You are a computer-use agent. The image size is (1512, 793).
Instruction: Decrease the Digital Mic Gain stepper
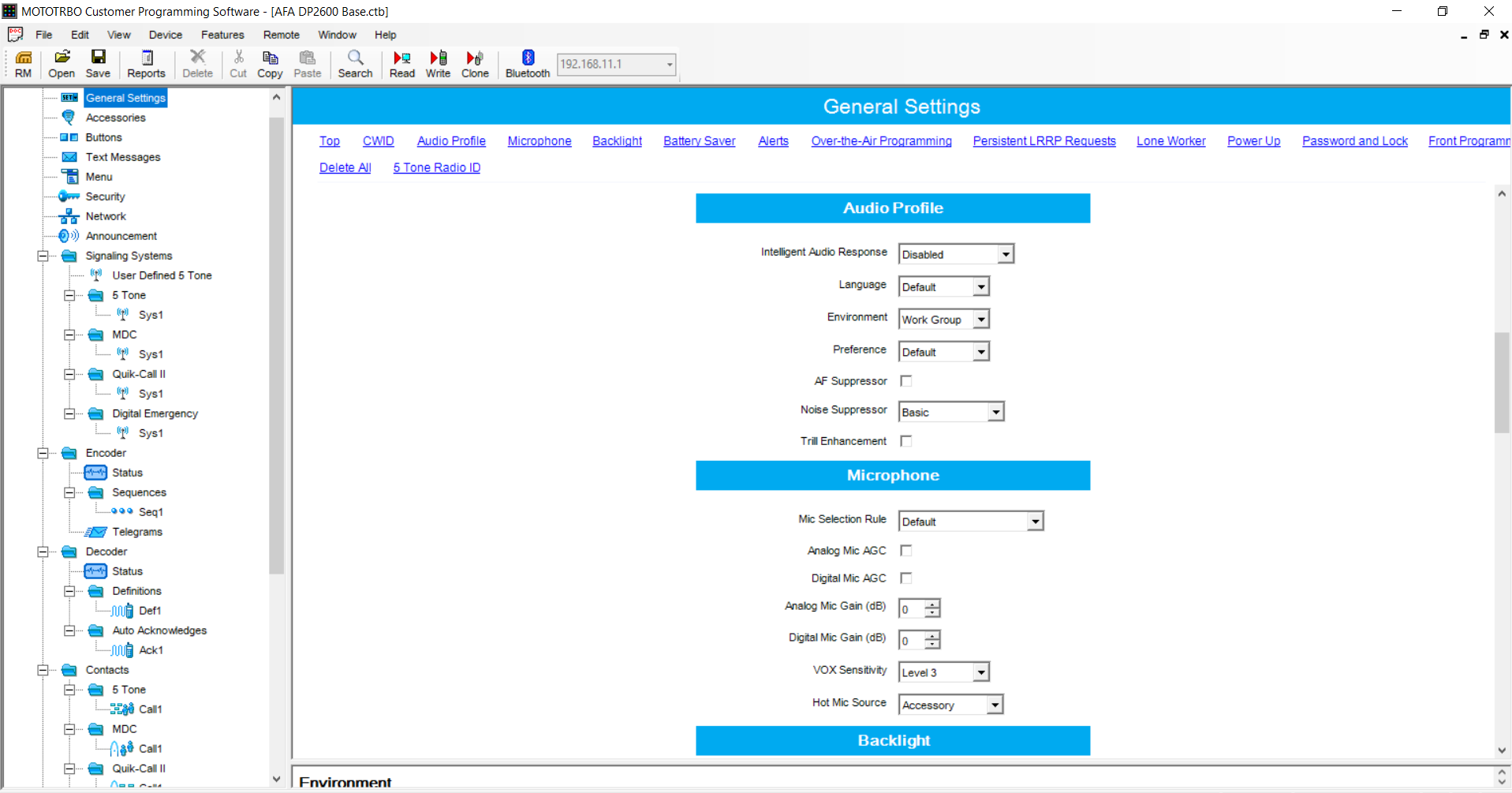click(x=932, y=644)
